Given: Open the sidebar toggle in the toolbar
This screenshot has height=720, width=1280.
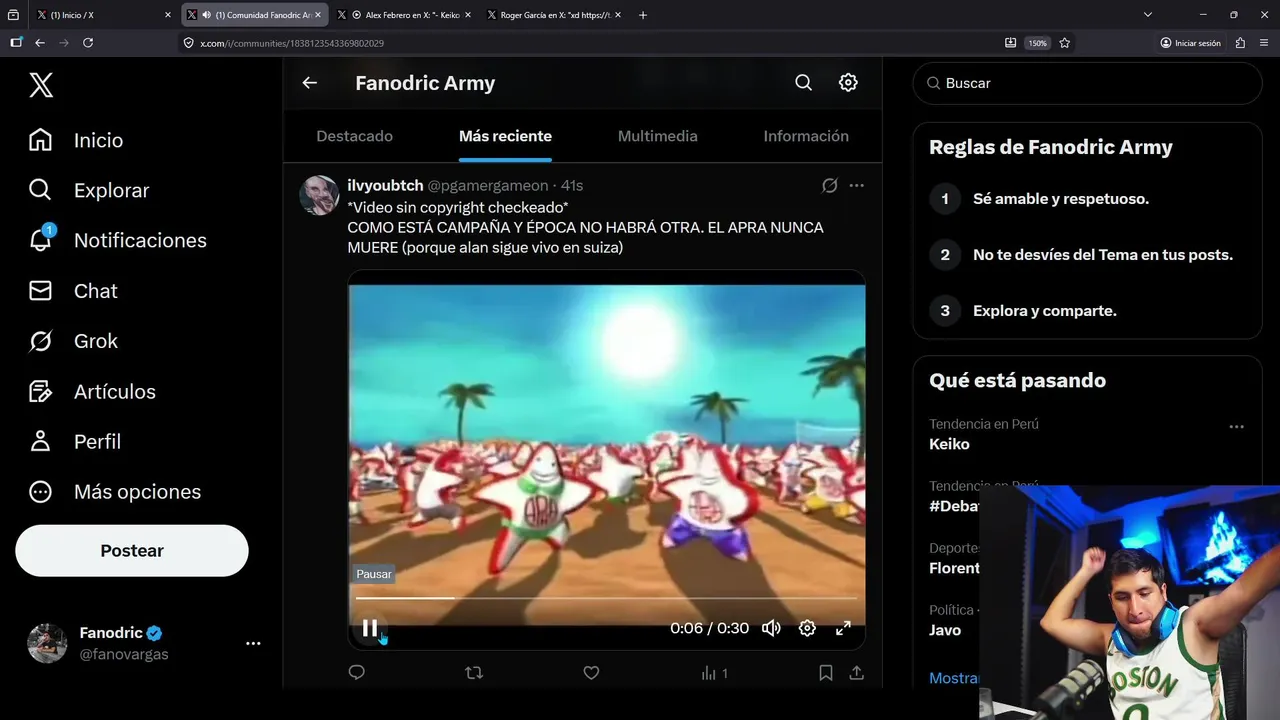Looking at the screenshot, I should [15, 43].
